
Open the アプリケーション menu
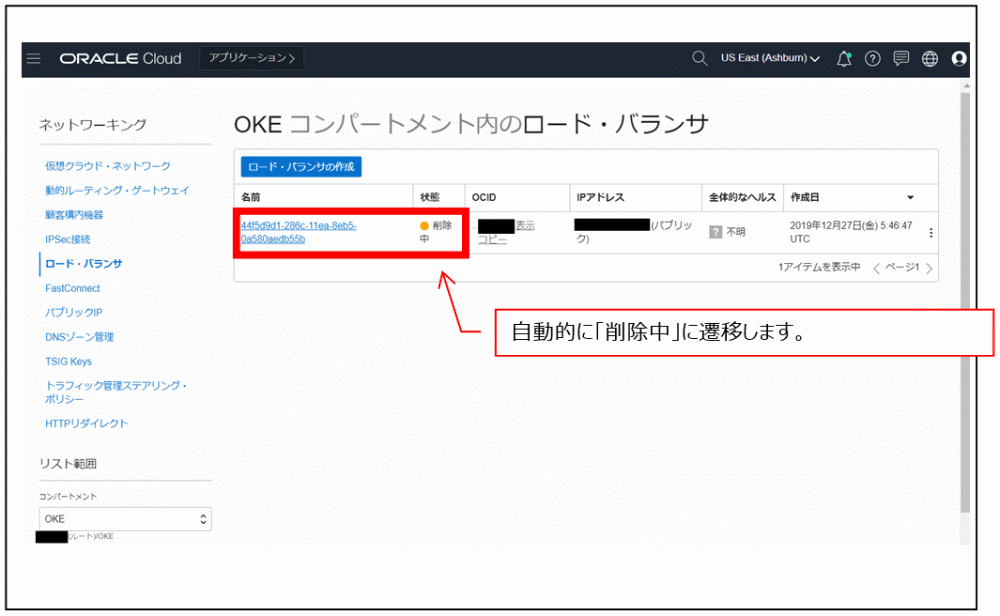click(x=251, y=58)
